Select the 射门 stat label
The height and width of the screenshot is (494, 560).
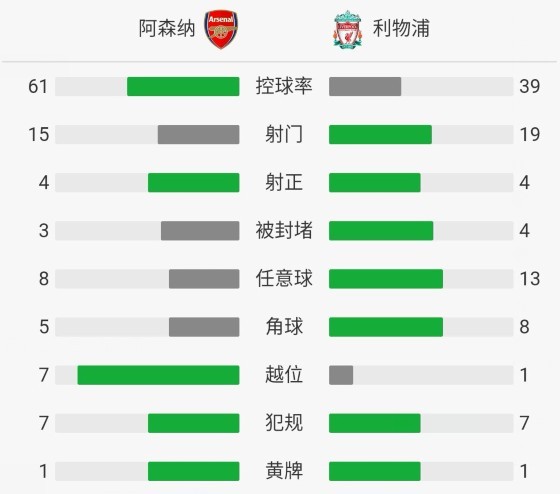pyautogui.click(x=284, y=134)
